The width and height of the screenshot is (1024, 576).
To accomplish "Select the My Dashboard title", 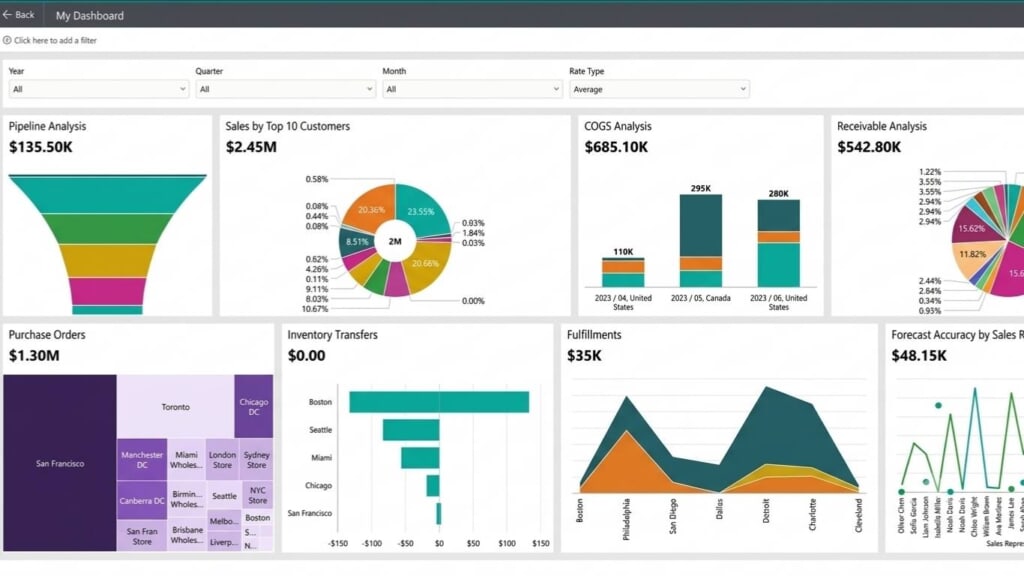I will [89, 16].
